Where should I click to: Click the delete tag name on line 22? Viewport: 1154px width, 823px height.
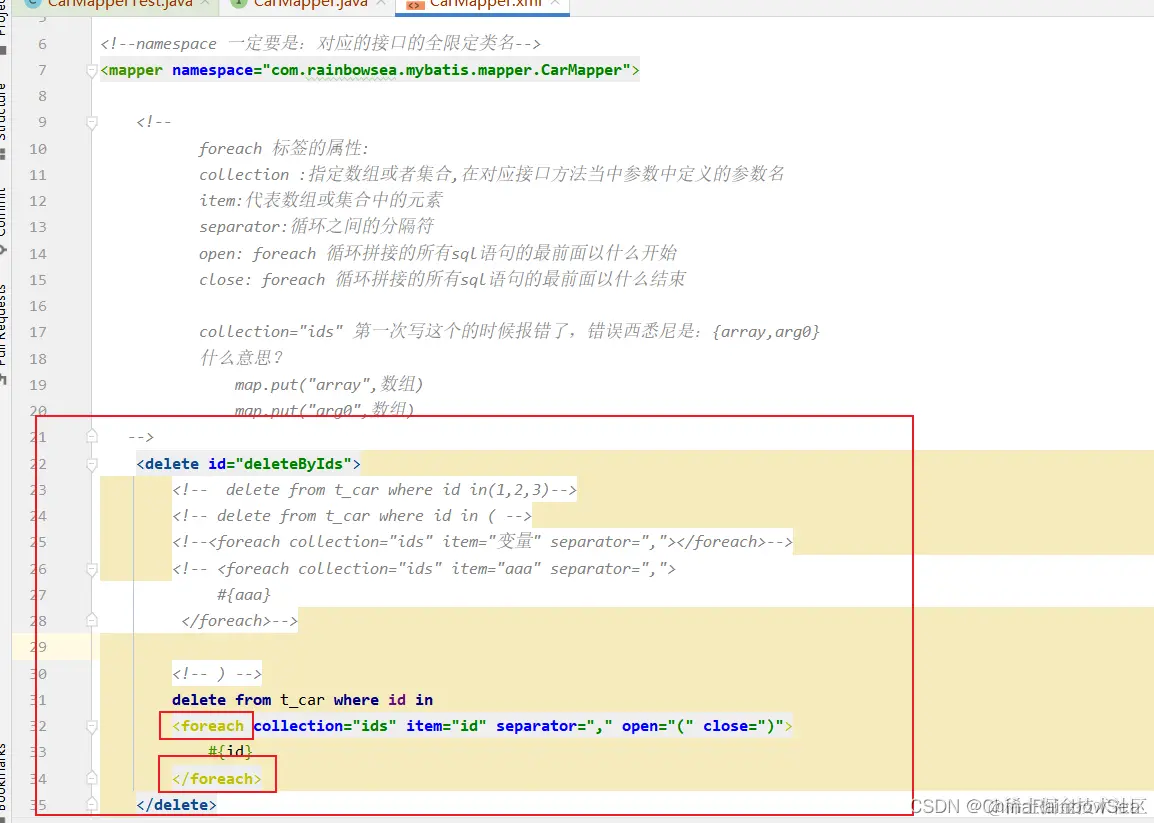[171, 464]
